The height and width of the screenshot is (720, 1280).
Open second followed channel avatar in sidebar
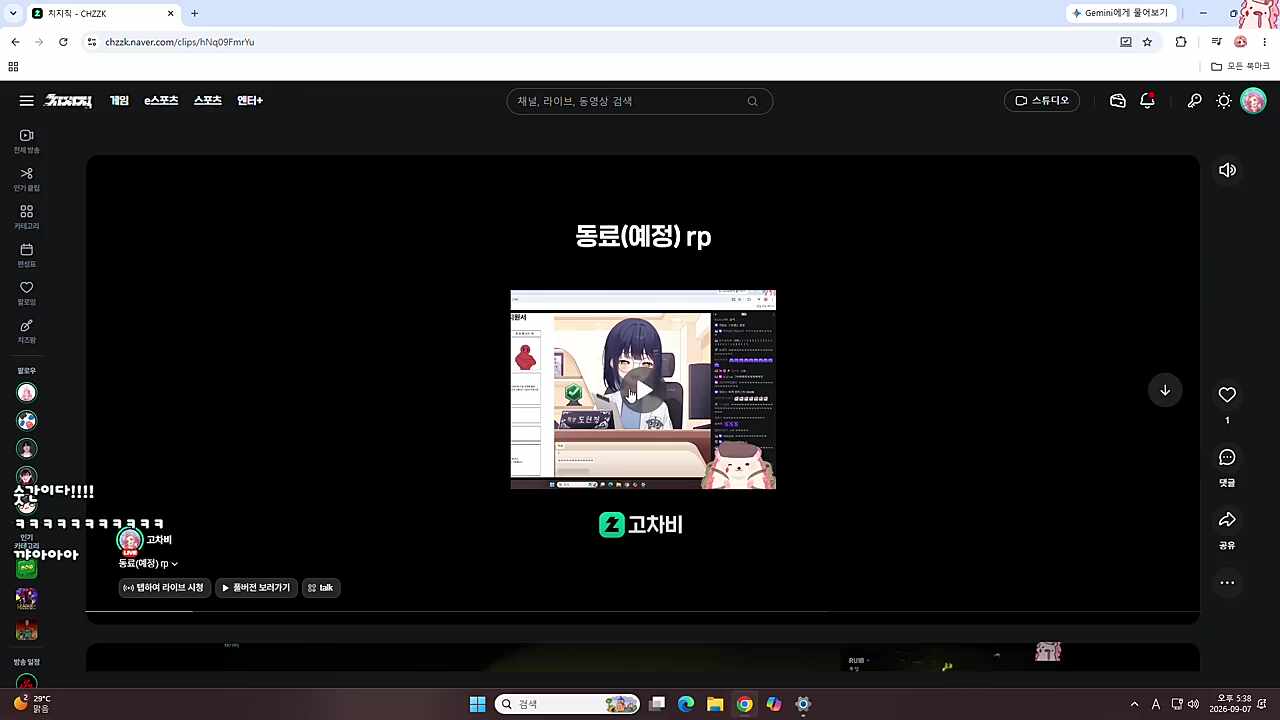(x=27, y=420)
